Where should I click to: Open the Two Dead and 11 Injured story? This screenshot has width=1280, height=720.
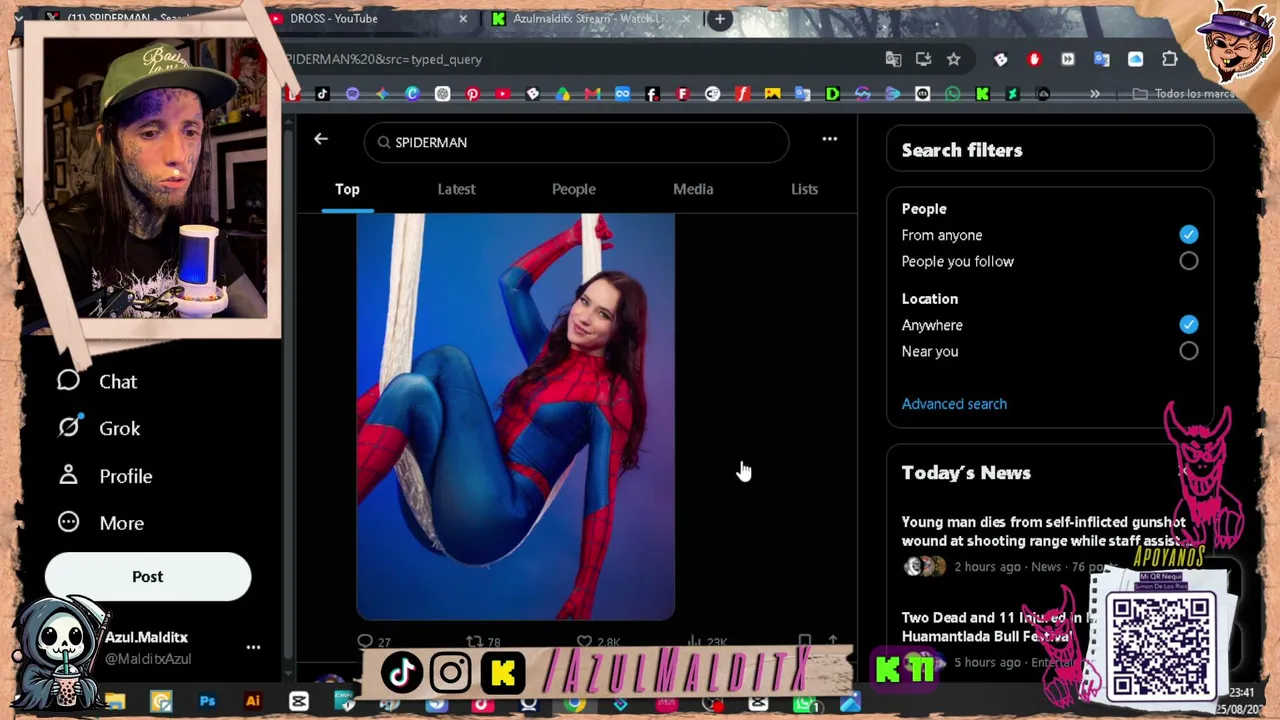point(1000,627)
